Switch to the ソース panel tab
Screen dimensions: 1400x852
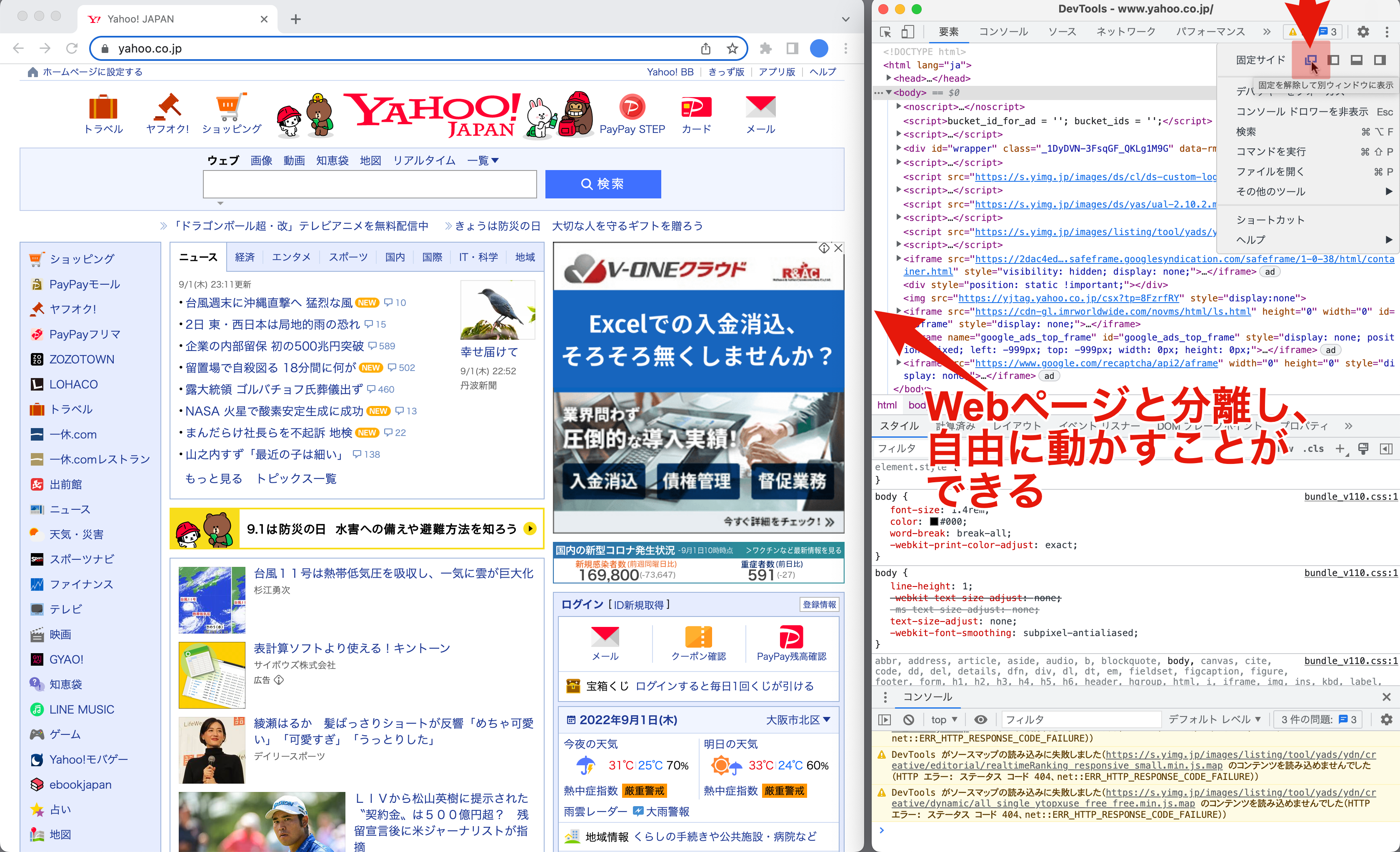pos(1062,32)
